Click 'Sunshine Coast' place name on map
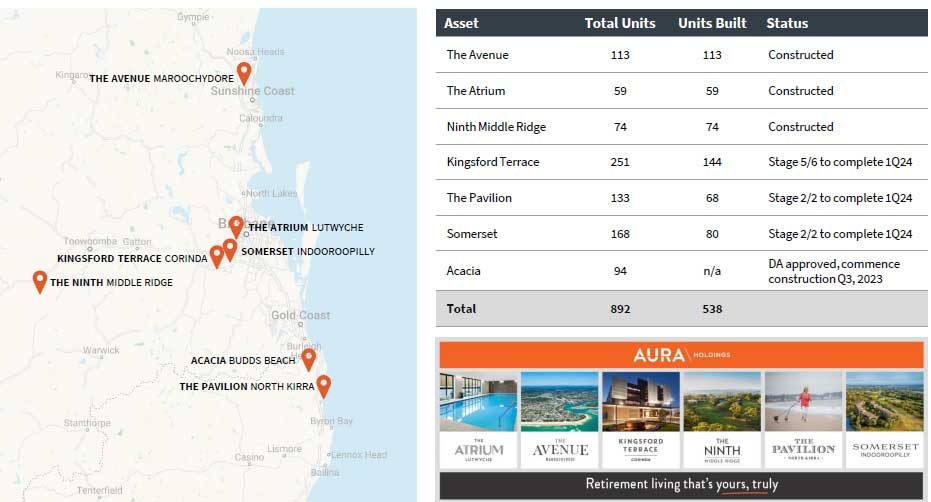931x502 pixels. coord(252,91)
